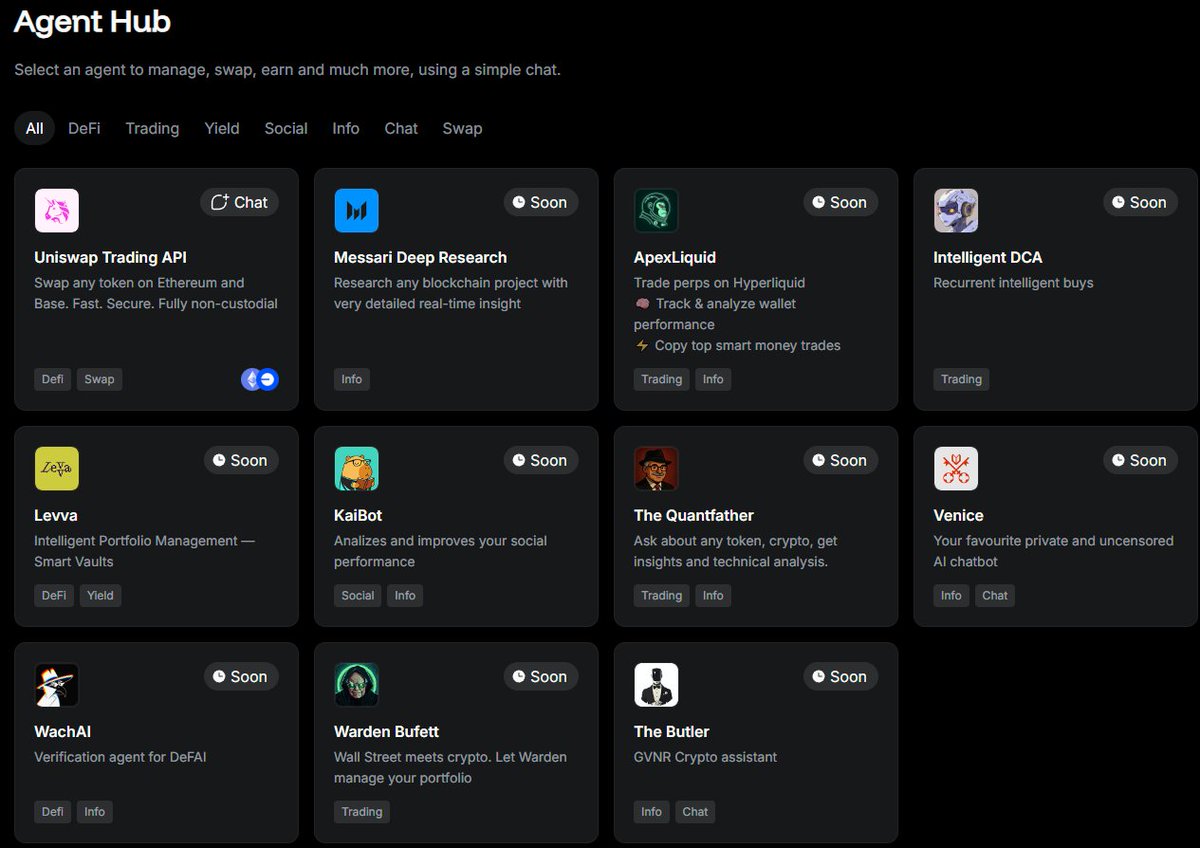The width and height of the screenshot is (1200, 848).
Task: Click the Soon badge on ApexLiquid card
Action: [x=840, y=202]
